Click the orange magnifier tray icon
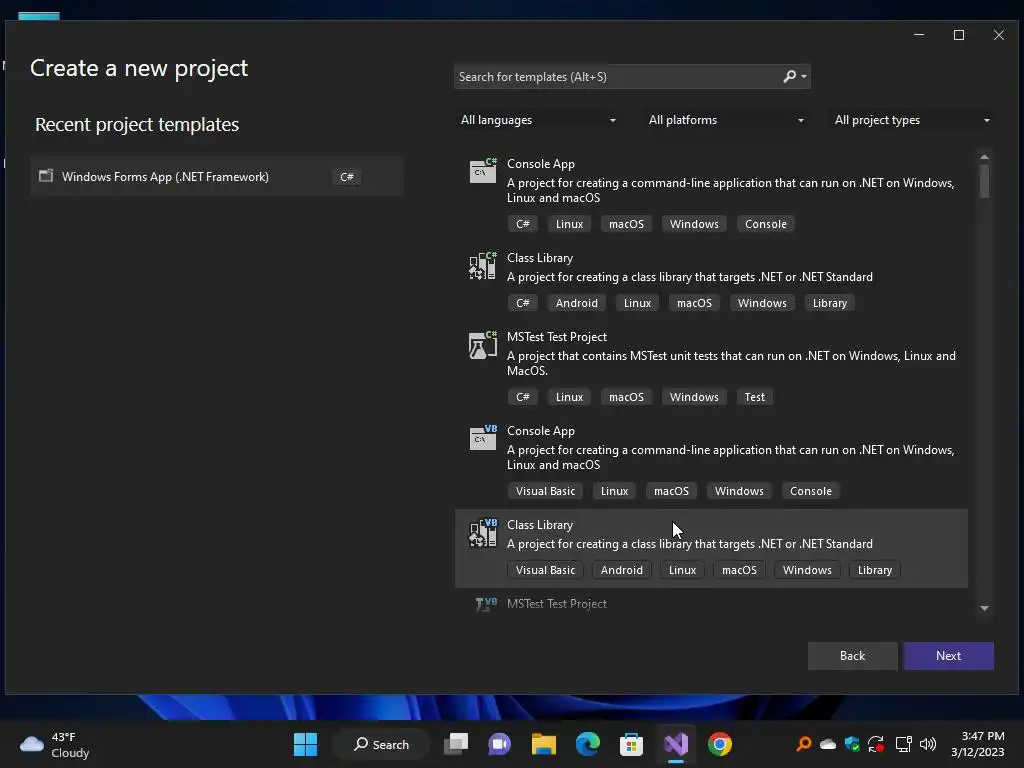 point(804,744)
